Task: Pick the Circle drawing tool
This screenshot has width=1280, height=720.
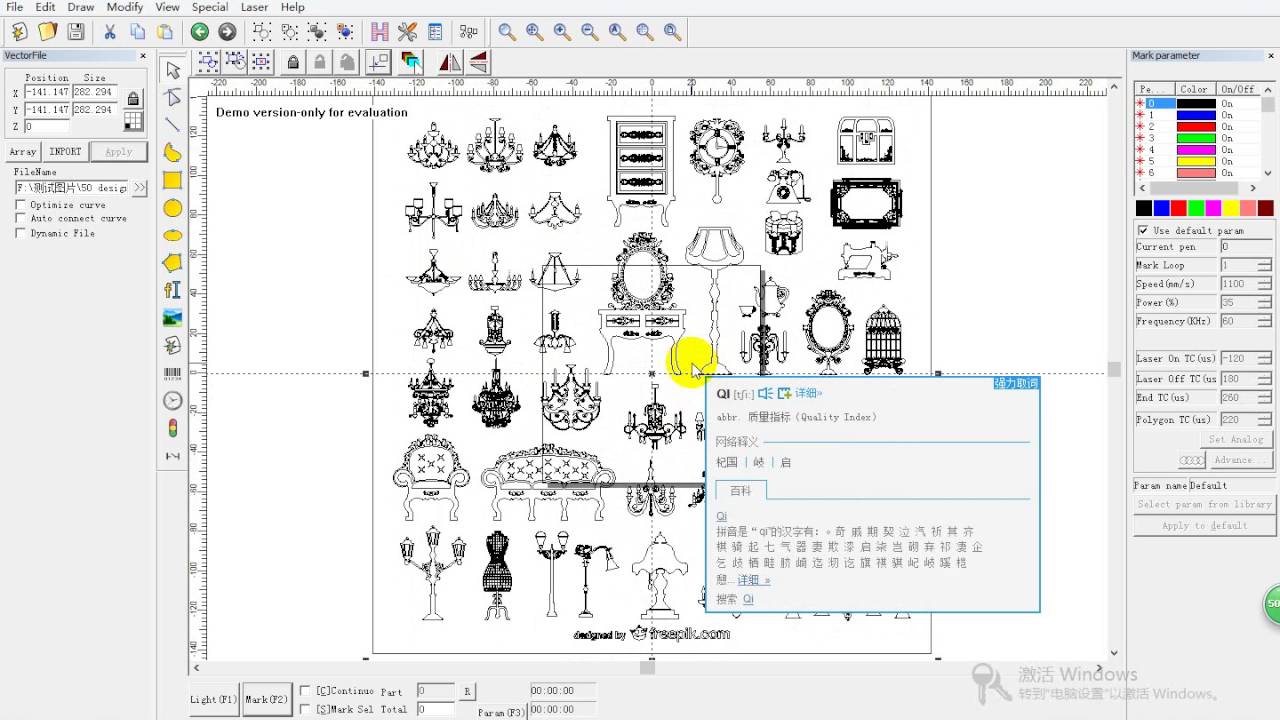Action: point(173,208)
